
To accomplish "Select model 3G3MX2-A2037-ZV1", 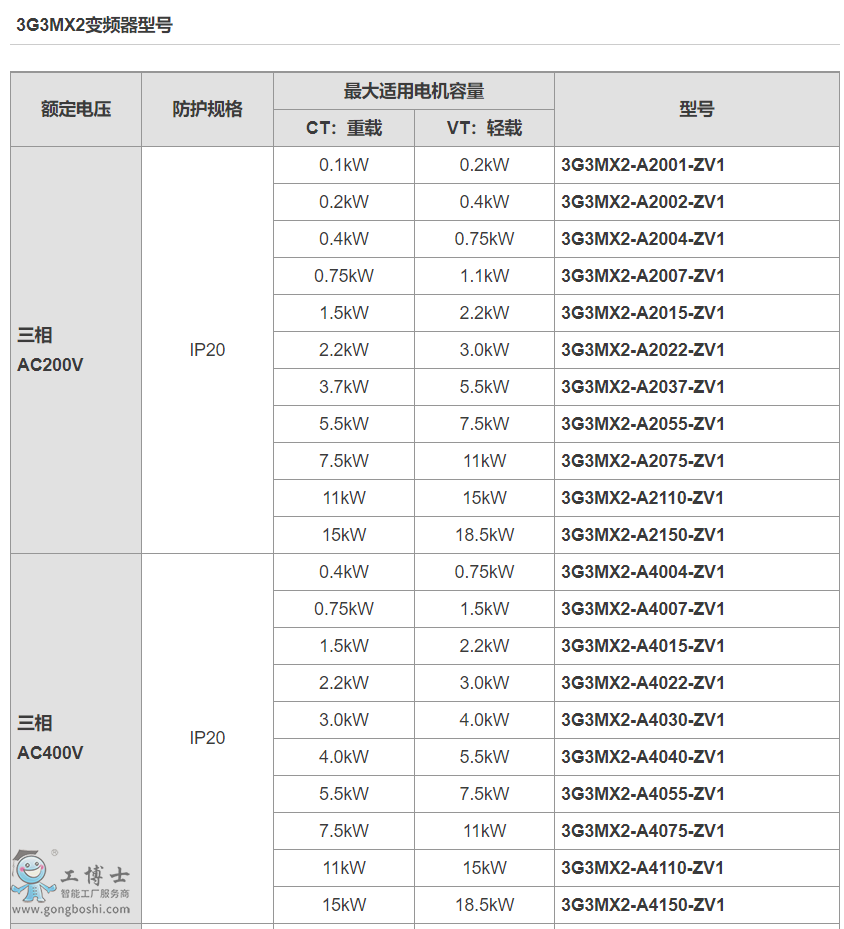I will pos(643,387).
